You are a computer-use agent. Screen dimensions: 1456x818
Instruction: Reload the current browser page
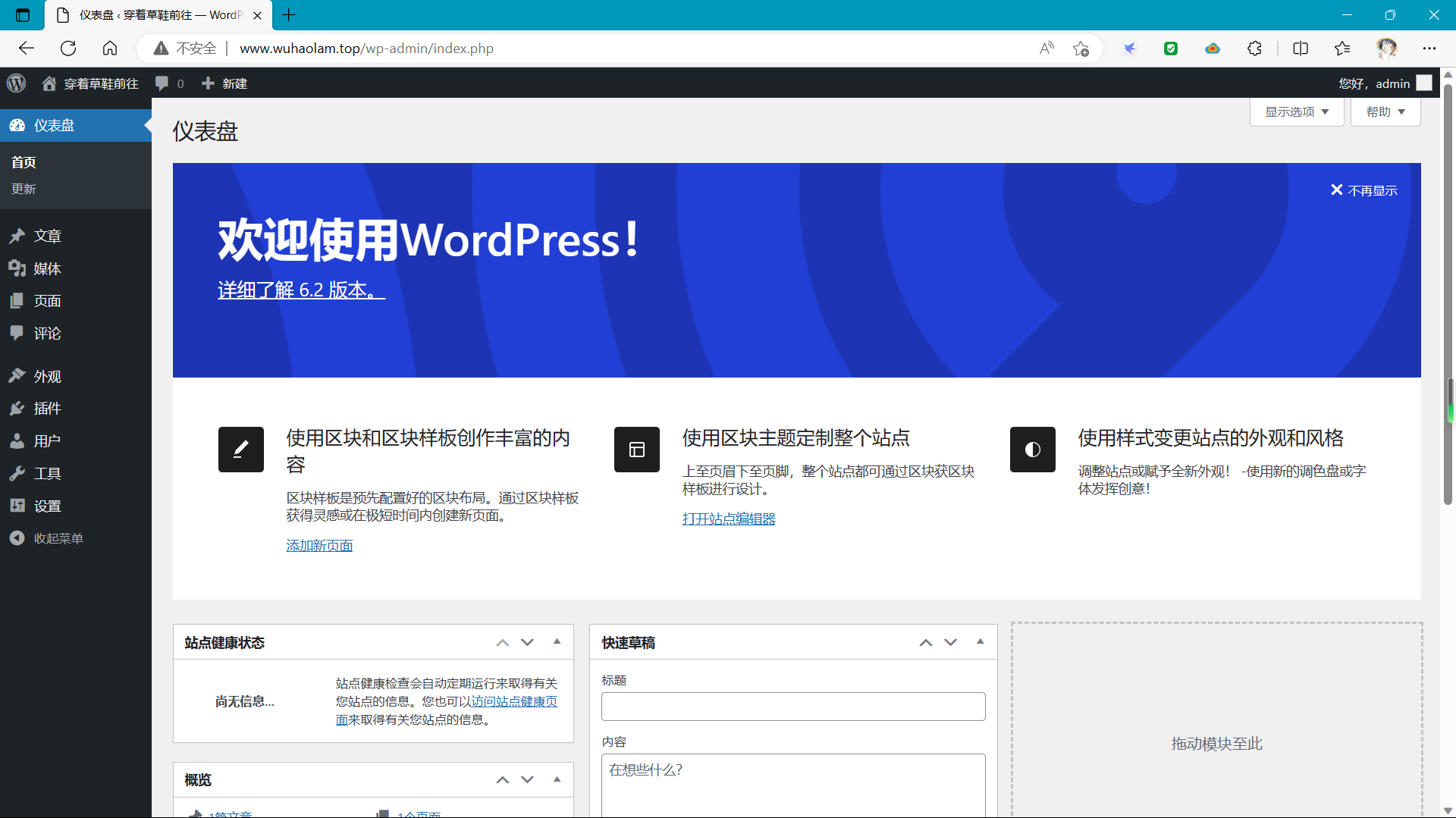click(x=68, y=49)
